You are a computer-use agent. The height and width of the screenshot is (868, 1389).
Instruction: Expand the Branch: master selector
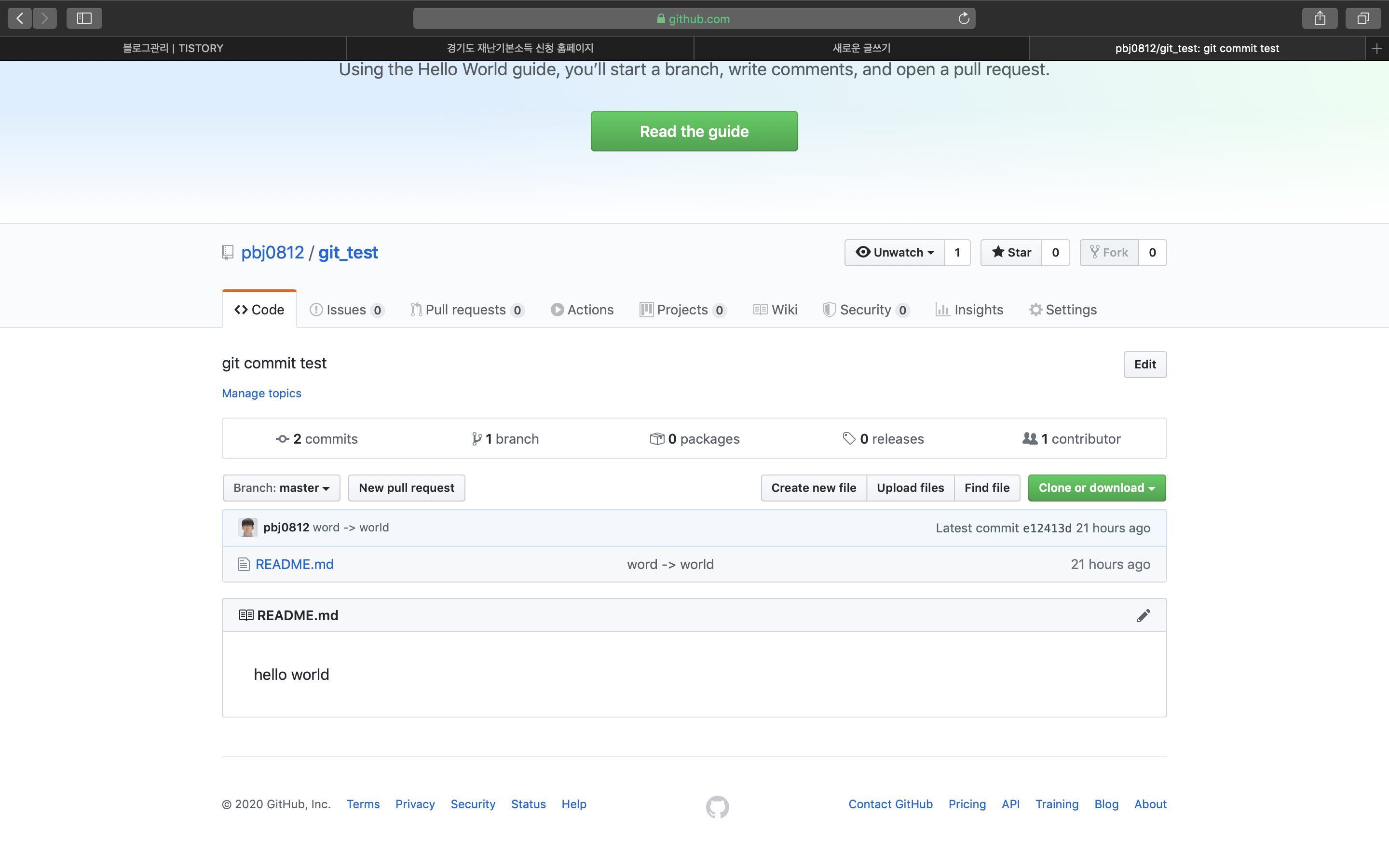point(281,488)
